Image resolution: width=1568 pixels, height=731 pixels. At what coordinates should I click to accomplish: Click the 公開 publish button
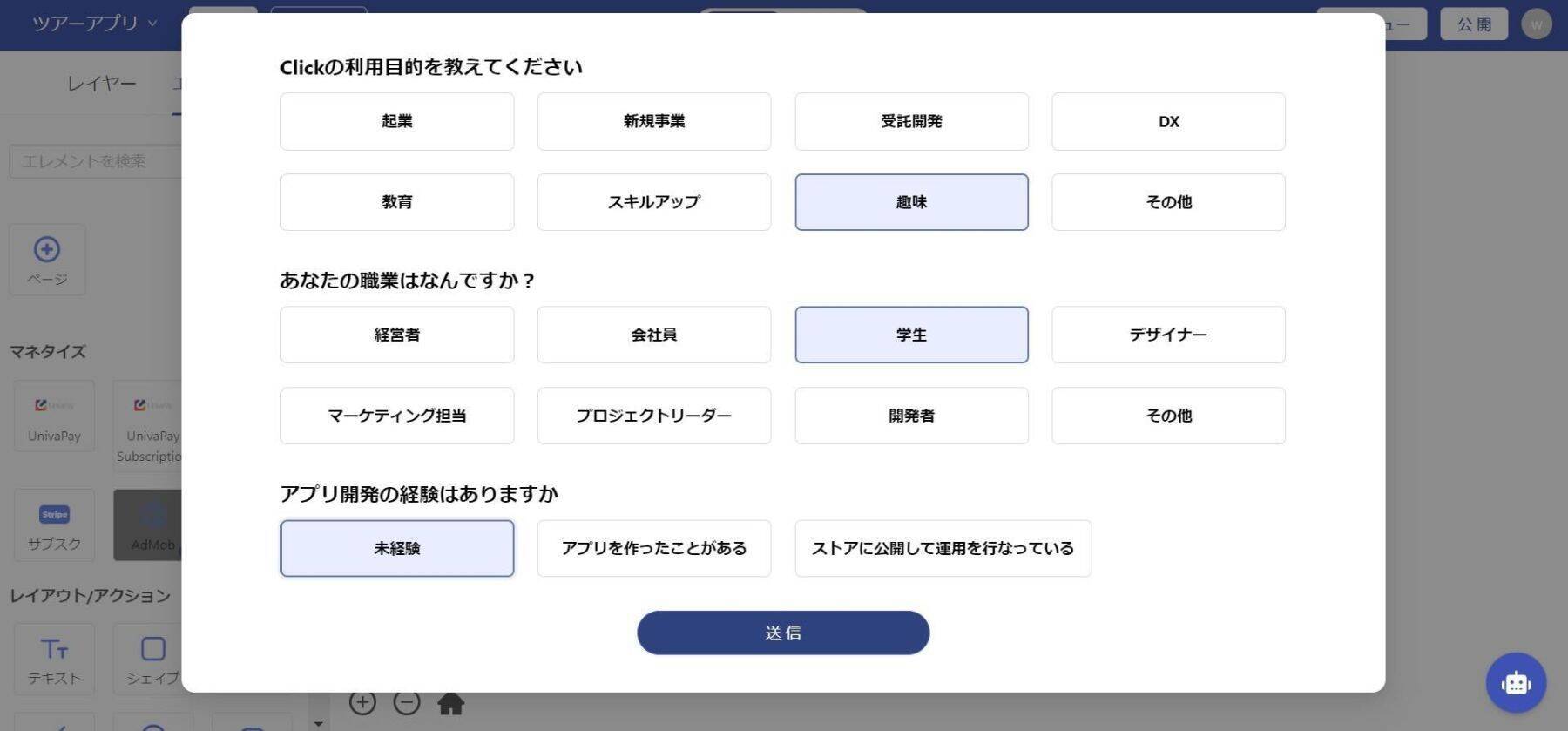click(1474, 24)
